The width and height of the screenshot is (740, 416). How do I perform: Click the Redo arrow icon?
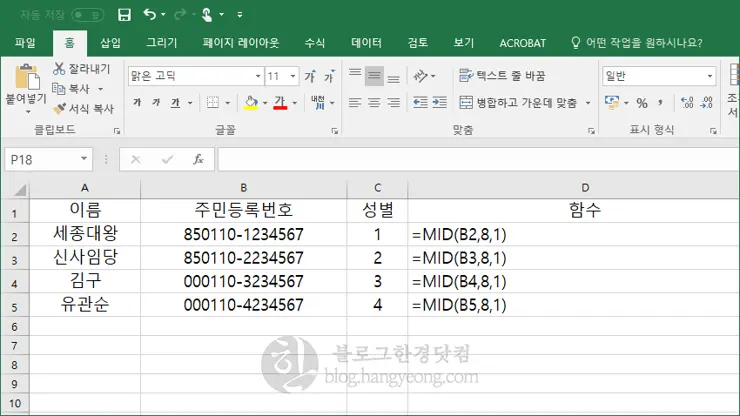[179, 15]
